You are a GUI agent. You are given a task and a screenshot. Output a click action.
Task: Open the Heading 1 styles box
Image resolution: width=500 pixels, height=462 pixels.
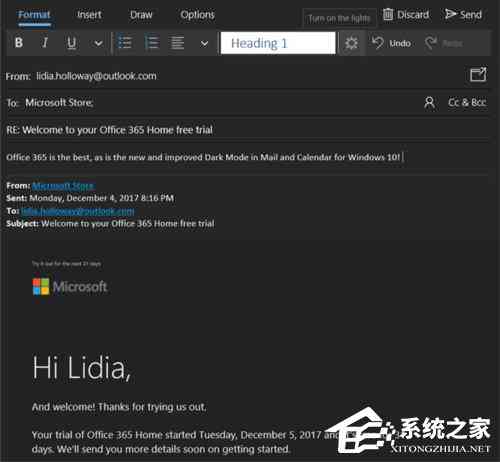click(x=278, y=43)
